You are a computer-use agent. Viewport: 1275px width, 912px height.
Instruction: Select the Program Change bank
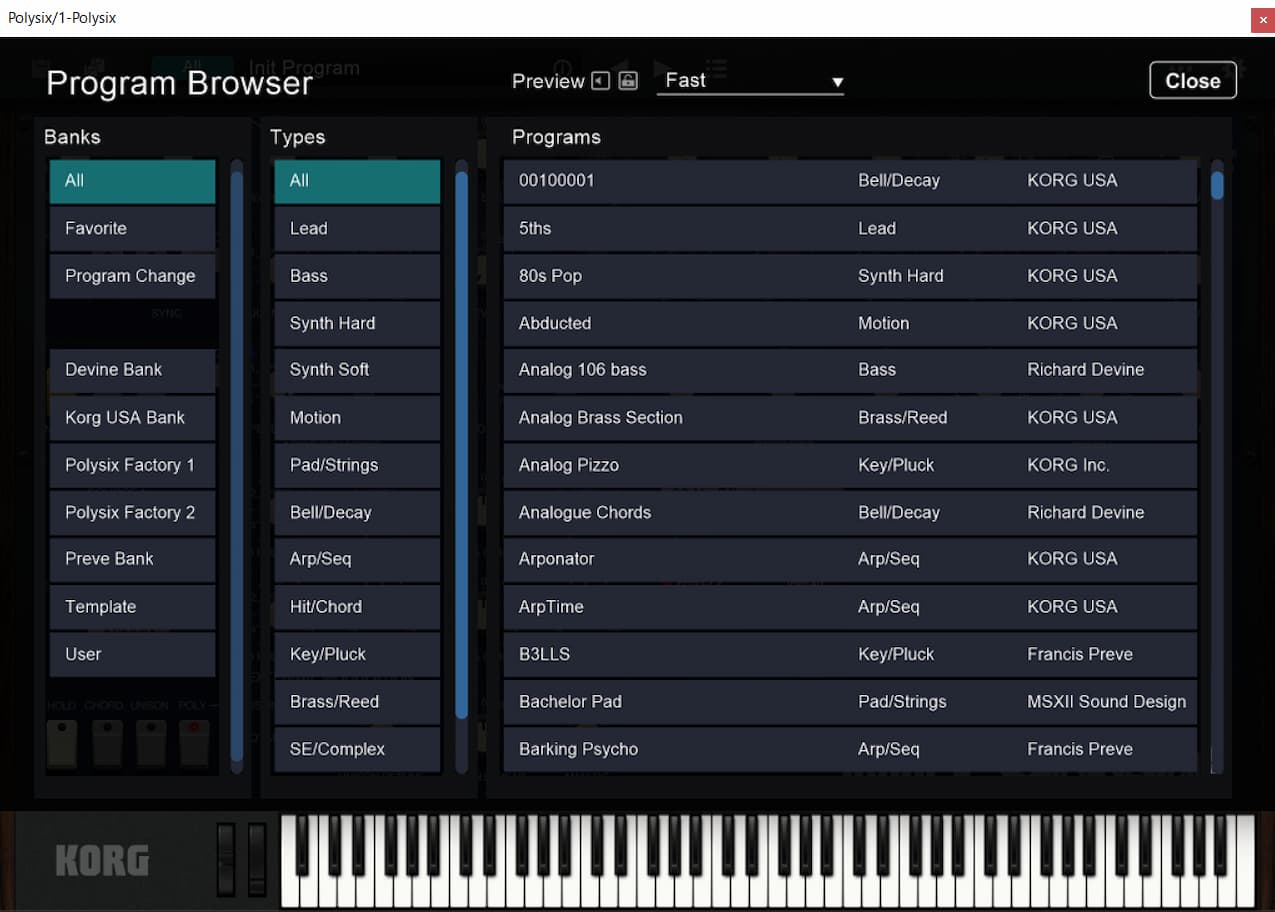[133, 276]
